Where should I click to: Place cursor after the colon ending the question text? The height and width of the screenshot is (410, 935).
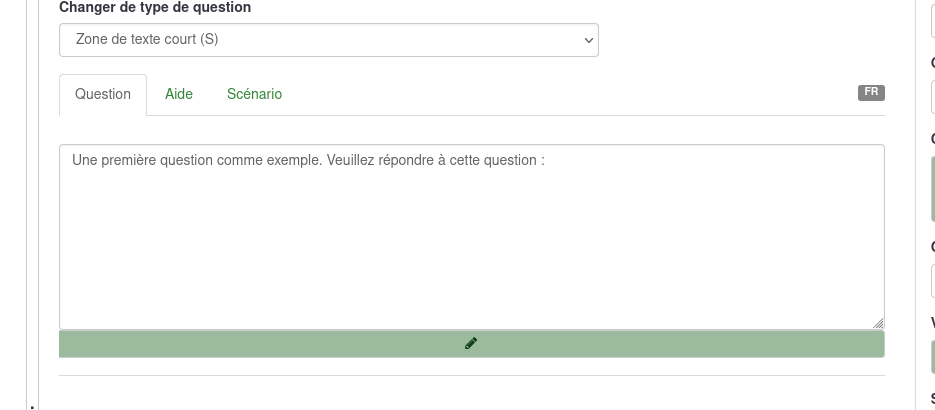coord(546,160)
